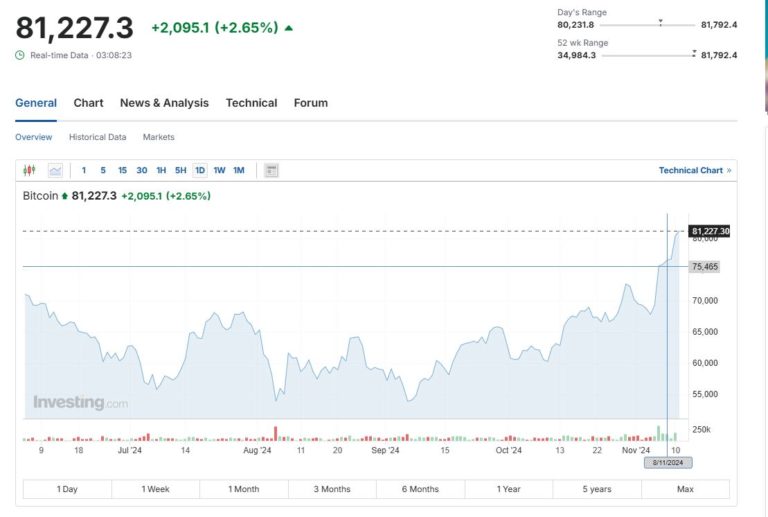768x517 pixels.
Task: Click the news overlay icon in chart toolbar
Action: (271, 170)
